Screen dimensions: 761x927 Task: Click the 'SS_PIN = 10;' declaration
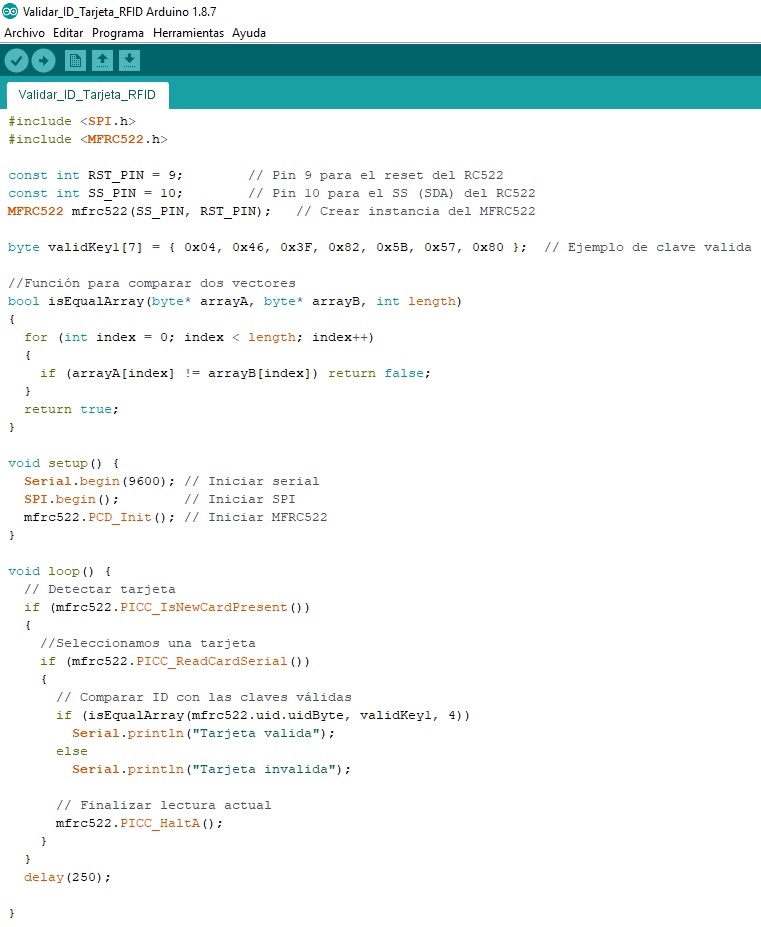click(x=95, y=193)
